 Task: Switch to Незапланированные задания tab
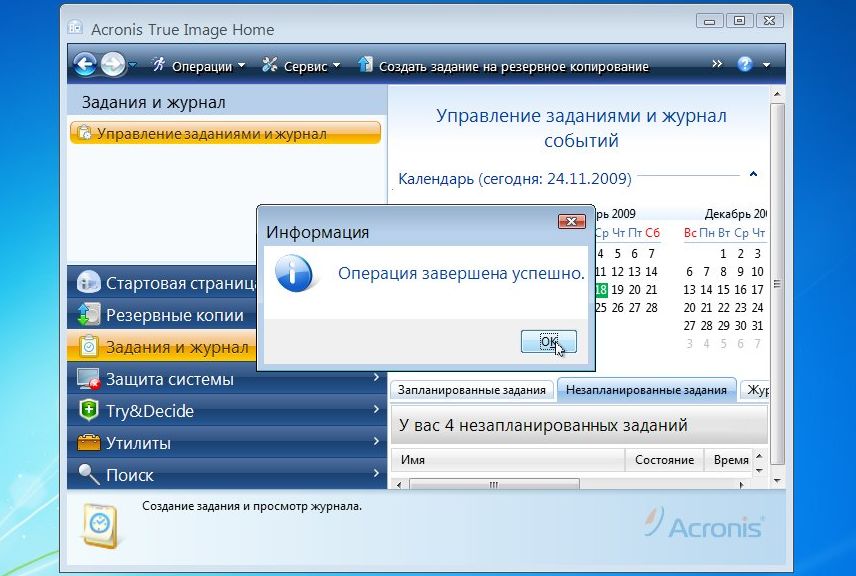tap(646, 390)
